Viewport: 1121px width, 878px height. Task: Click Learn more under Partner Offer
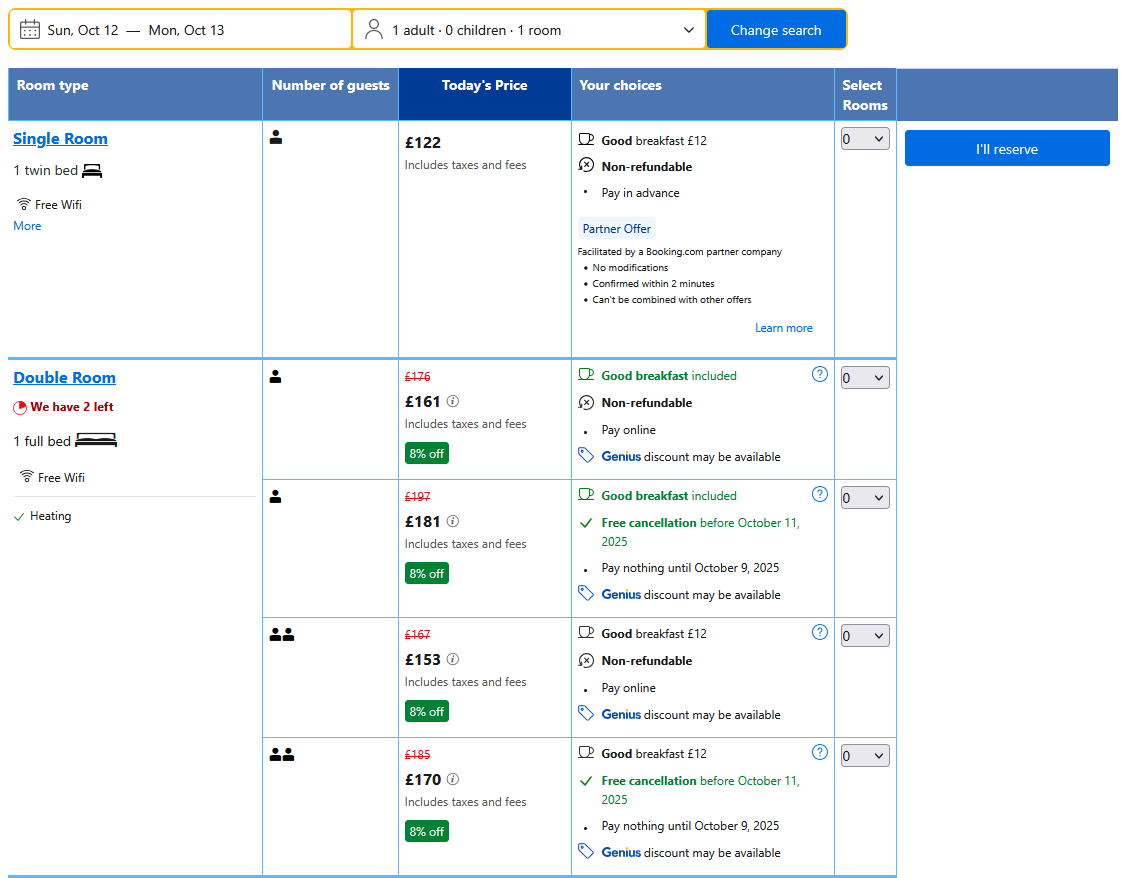coord(783,328)
